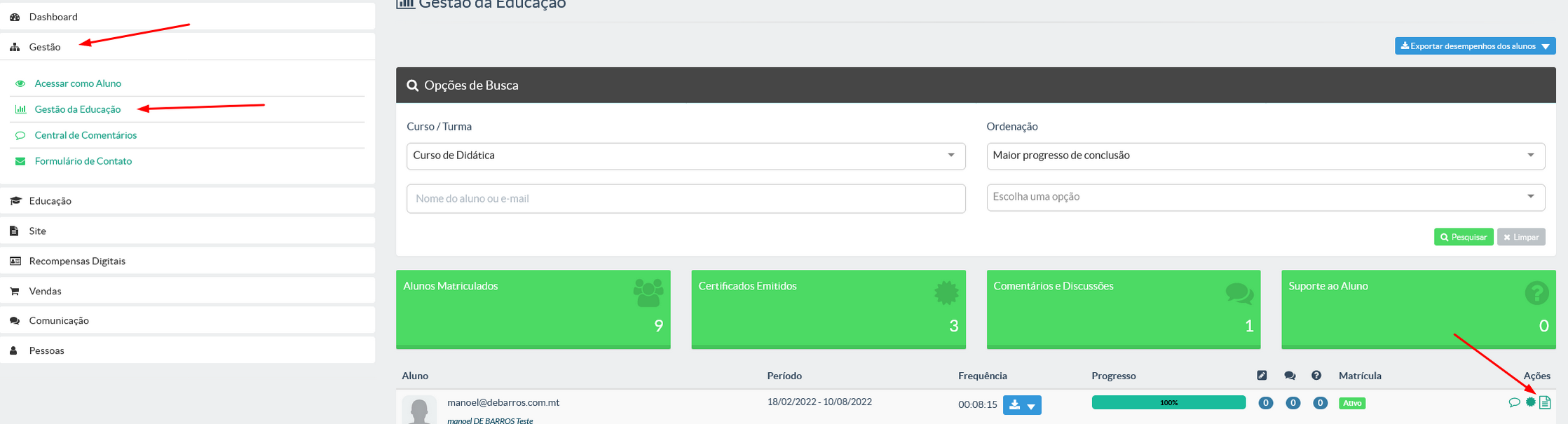Click the period 18/02/2022 - 10/08/2022
Image resolution: width=1568 pixels, height=424 pixels.
click(819, 402)
